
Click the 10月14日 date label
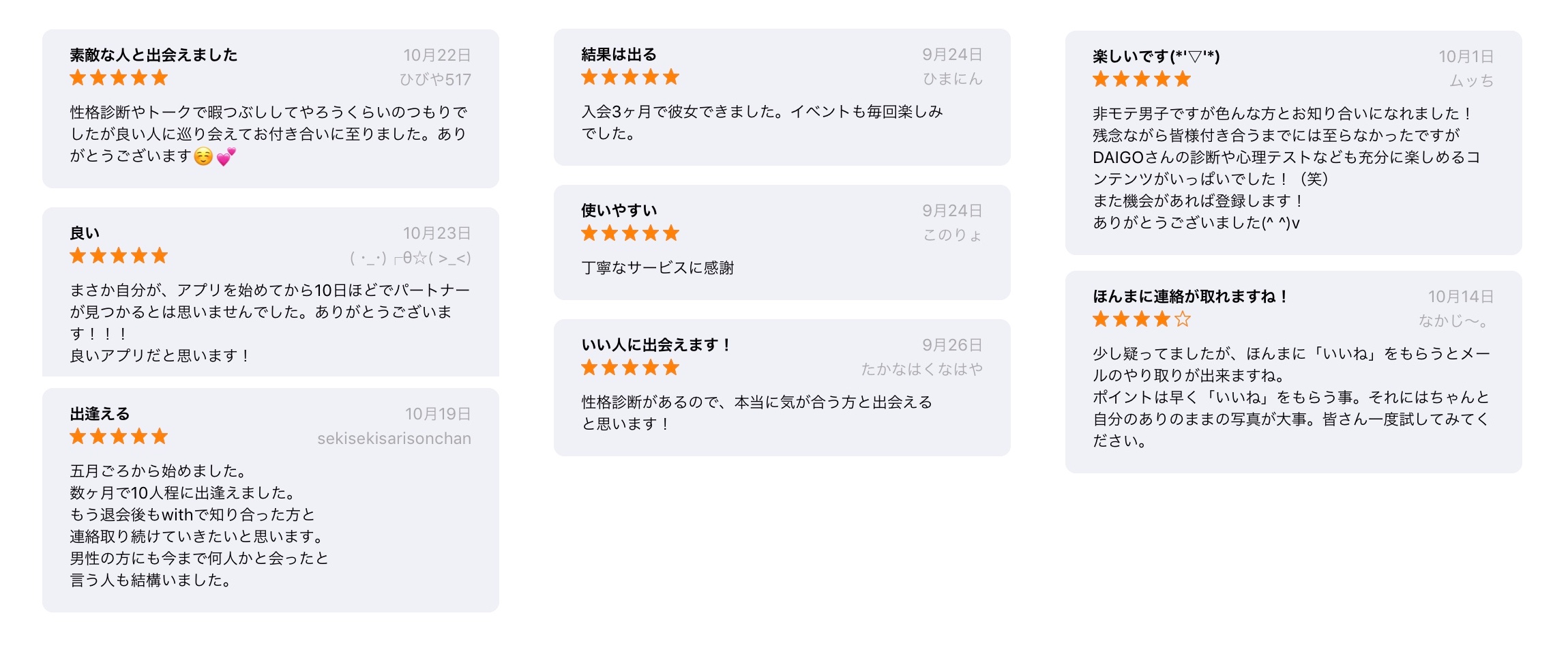coord(1461,297)
